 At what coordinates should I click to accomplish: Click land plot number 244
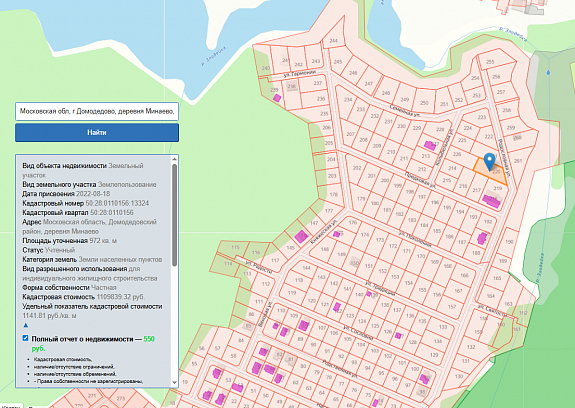click(x=333, y=41)
